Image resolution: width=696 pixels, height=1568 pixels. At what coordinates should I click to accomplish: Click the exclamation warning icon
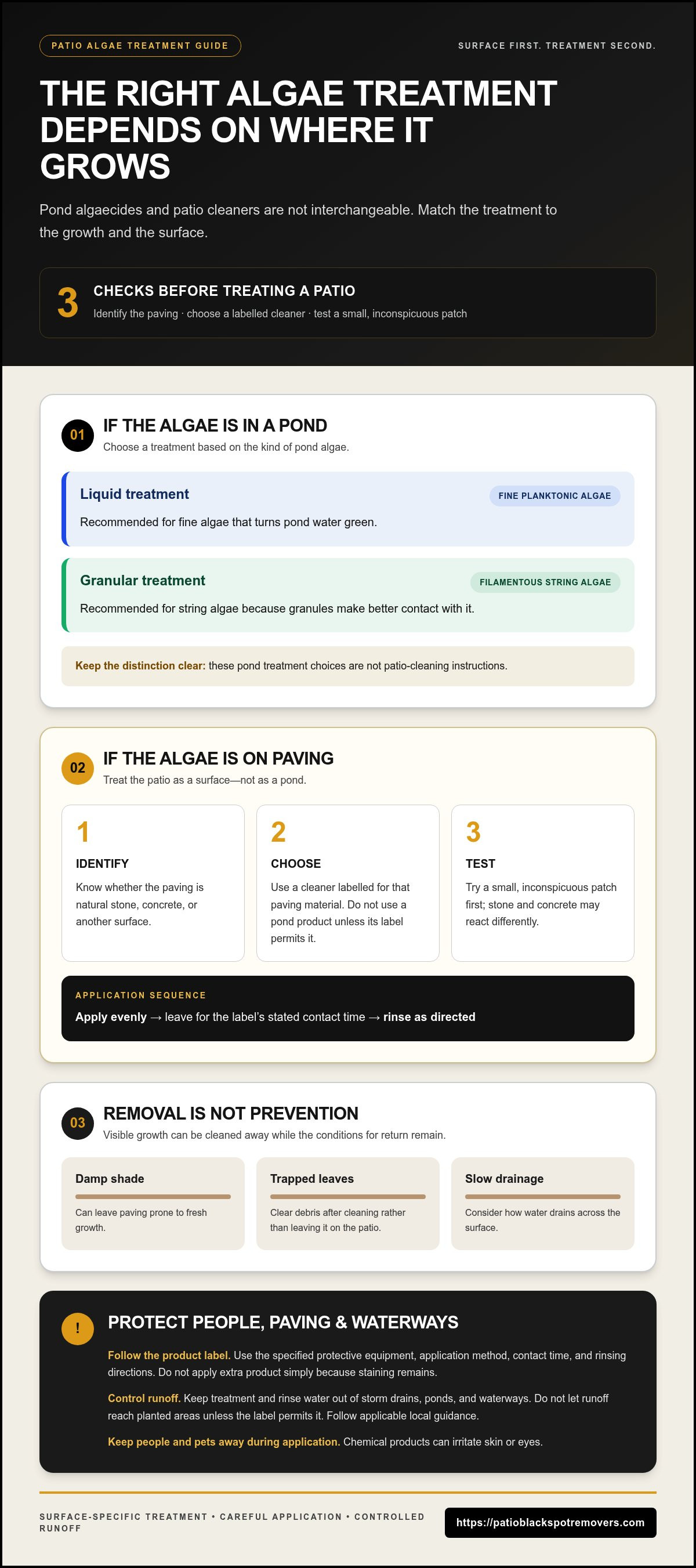tap(77, 1328)
